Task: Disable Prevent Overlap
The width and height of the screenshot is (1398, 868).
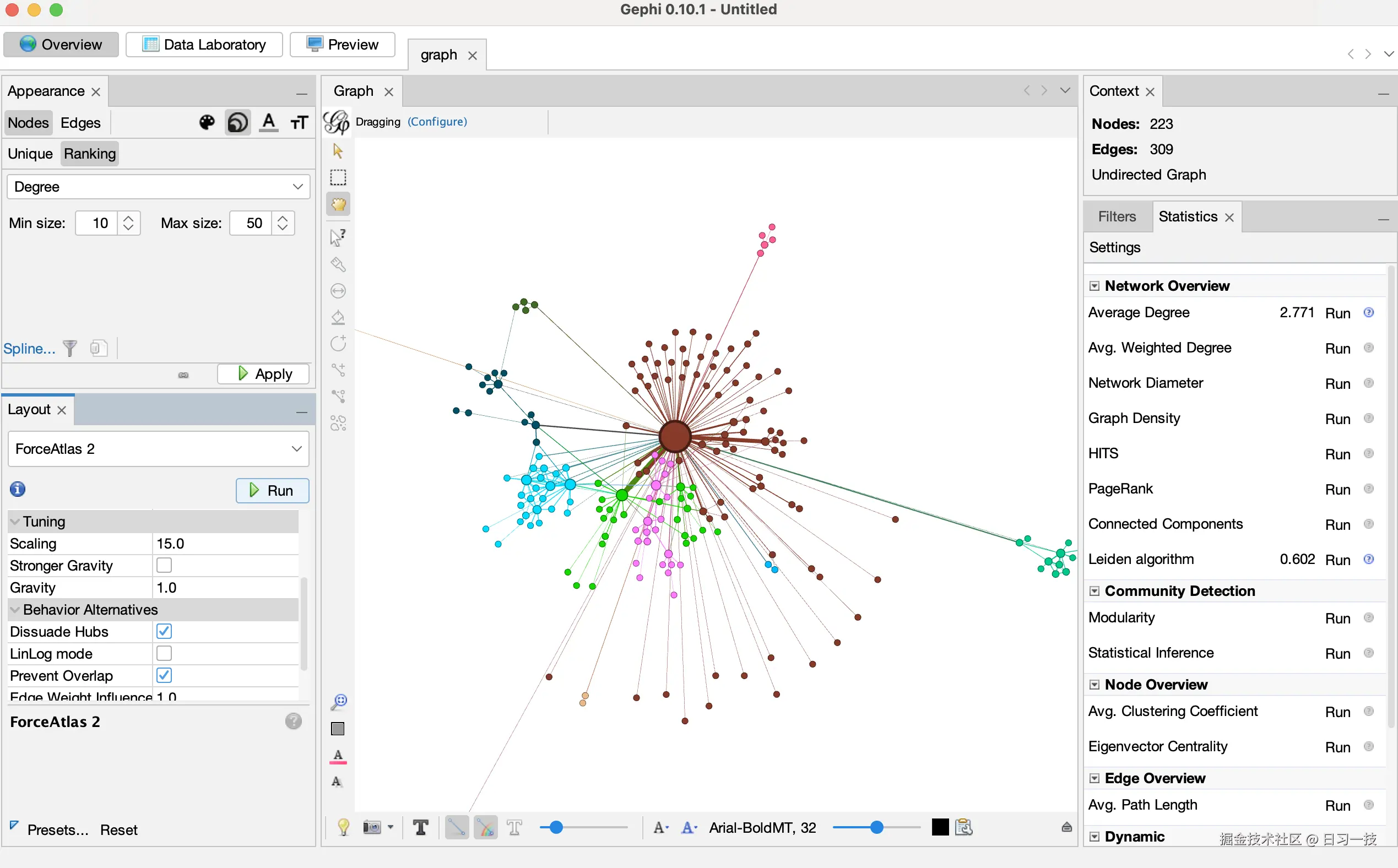Action: [164, 675]
